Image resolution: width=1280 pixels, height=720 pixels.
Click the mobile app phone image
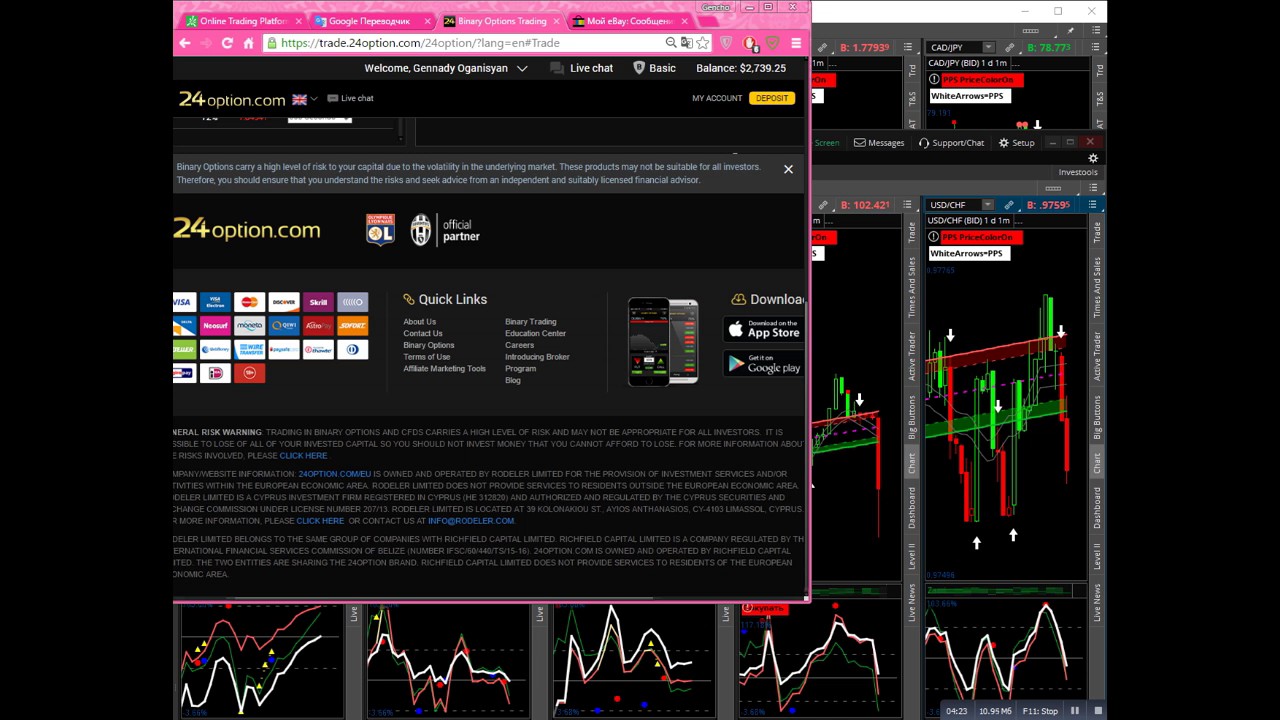(663, 342)
